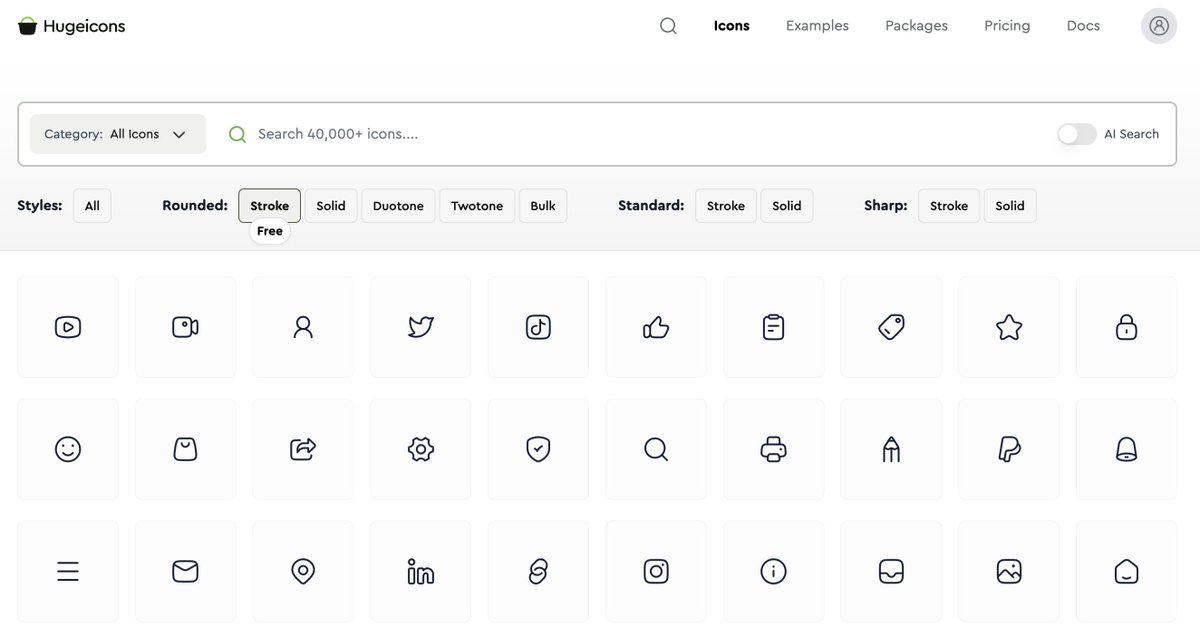Select the video camera icon tile
The height and width of the screenshot is (637, 1200).
(x=185, y=327)
